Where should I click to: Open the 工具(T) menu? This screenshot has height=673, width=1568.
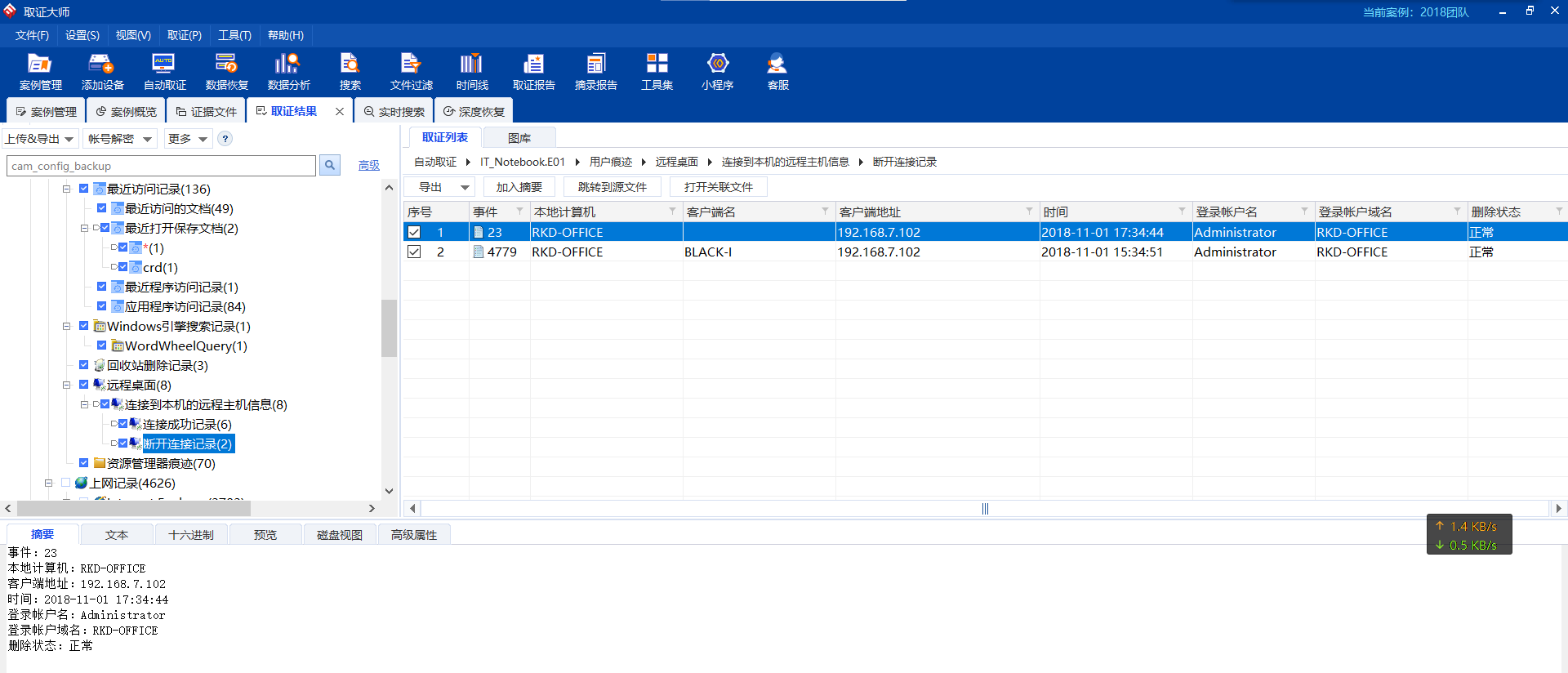[x=234, y=35]
